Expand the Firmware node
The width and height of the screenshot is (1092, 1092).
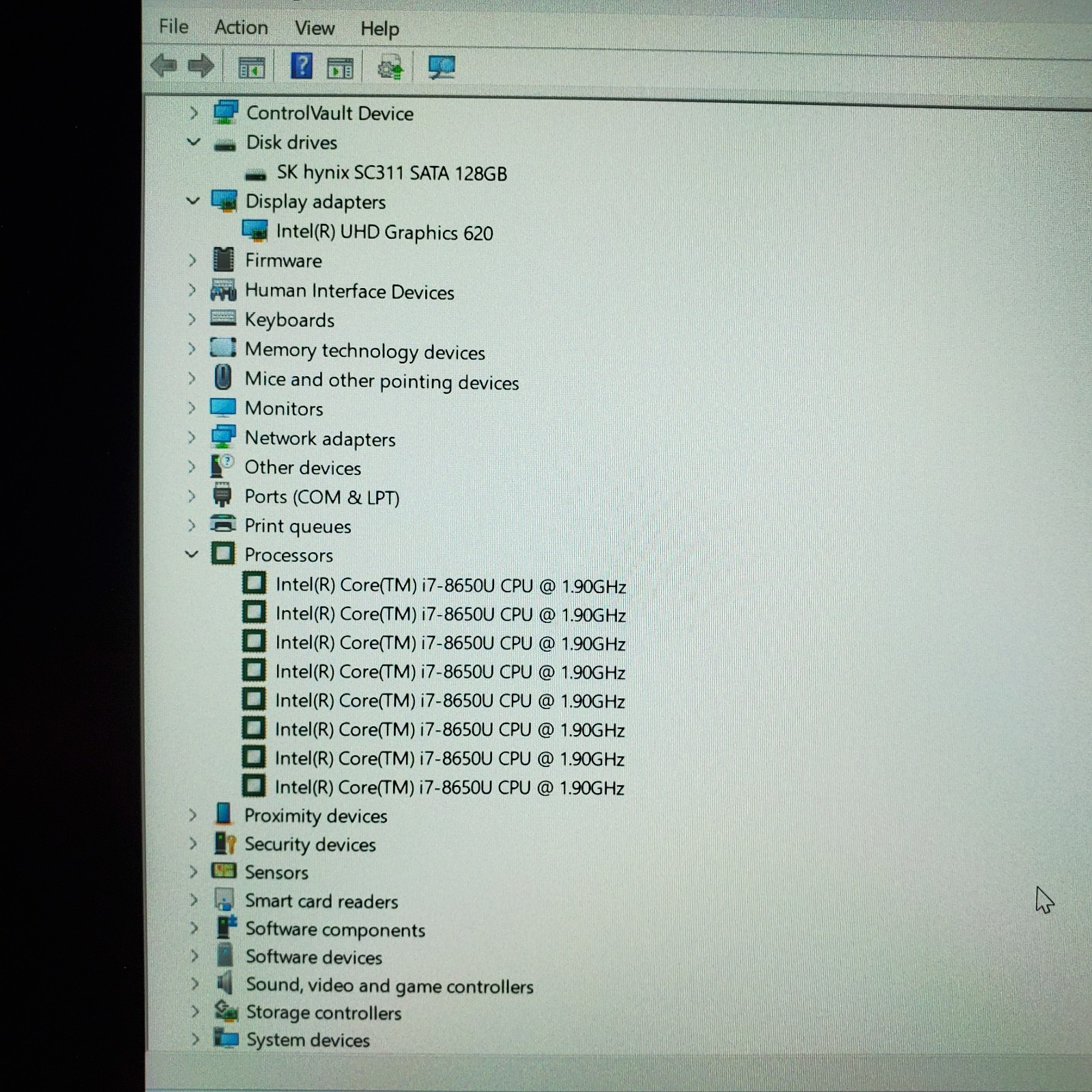tap(192, 260)
